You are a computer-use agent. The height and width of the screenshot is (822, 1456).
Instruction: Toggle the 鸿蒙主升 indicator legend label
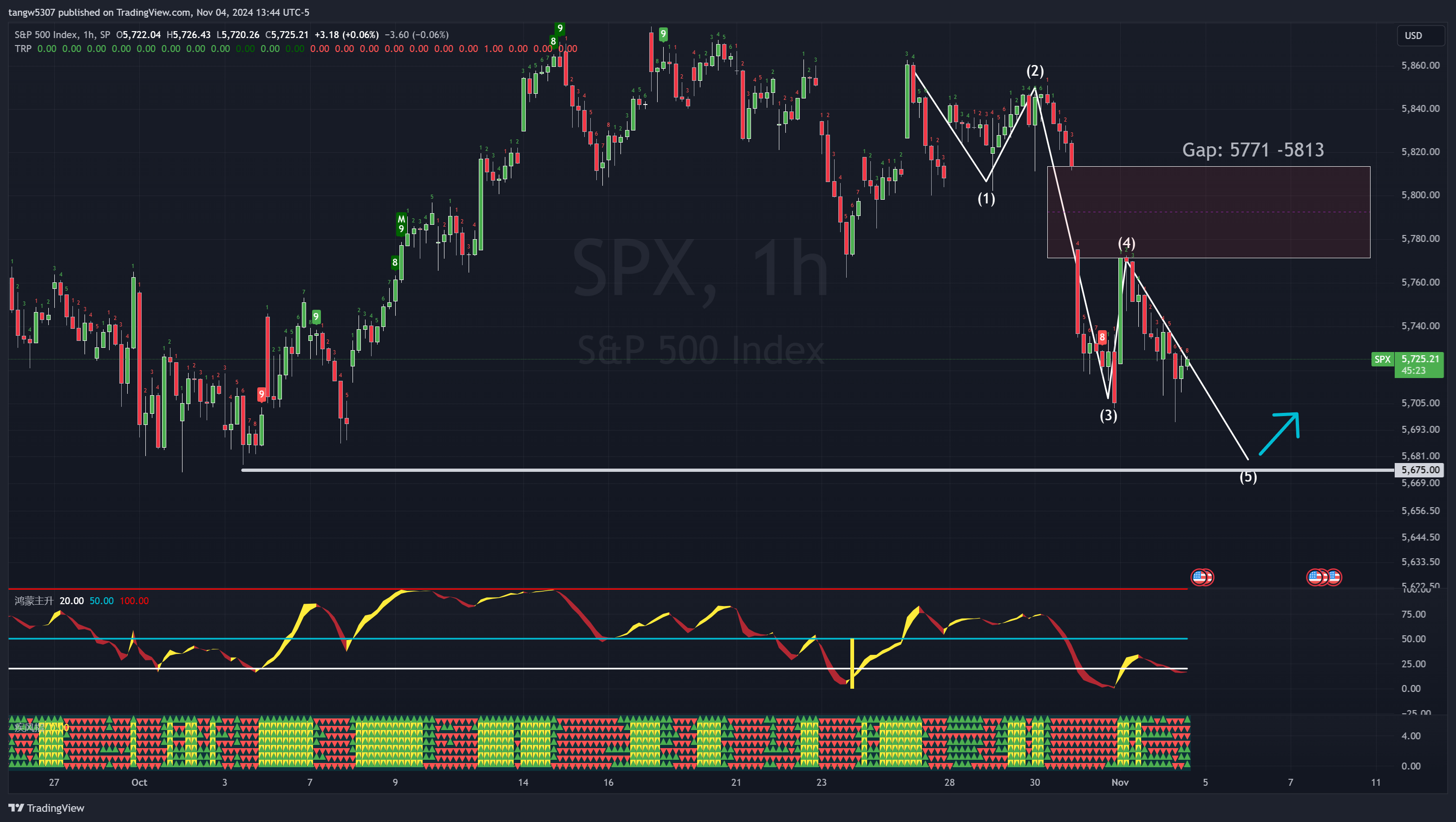(x=33, y=601)
